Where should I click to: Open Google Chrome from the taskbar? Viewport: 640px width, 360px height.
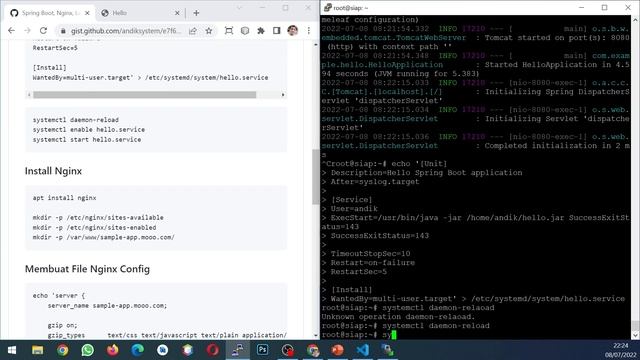pos(62,350)
